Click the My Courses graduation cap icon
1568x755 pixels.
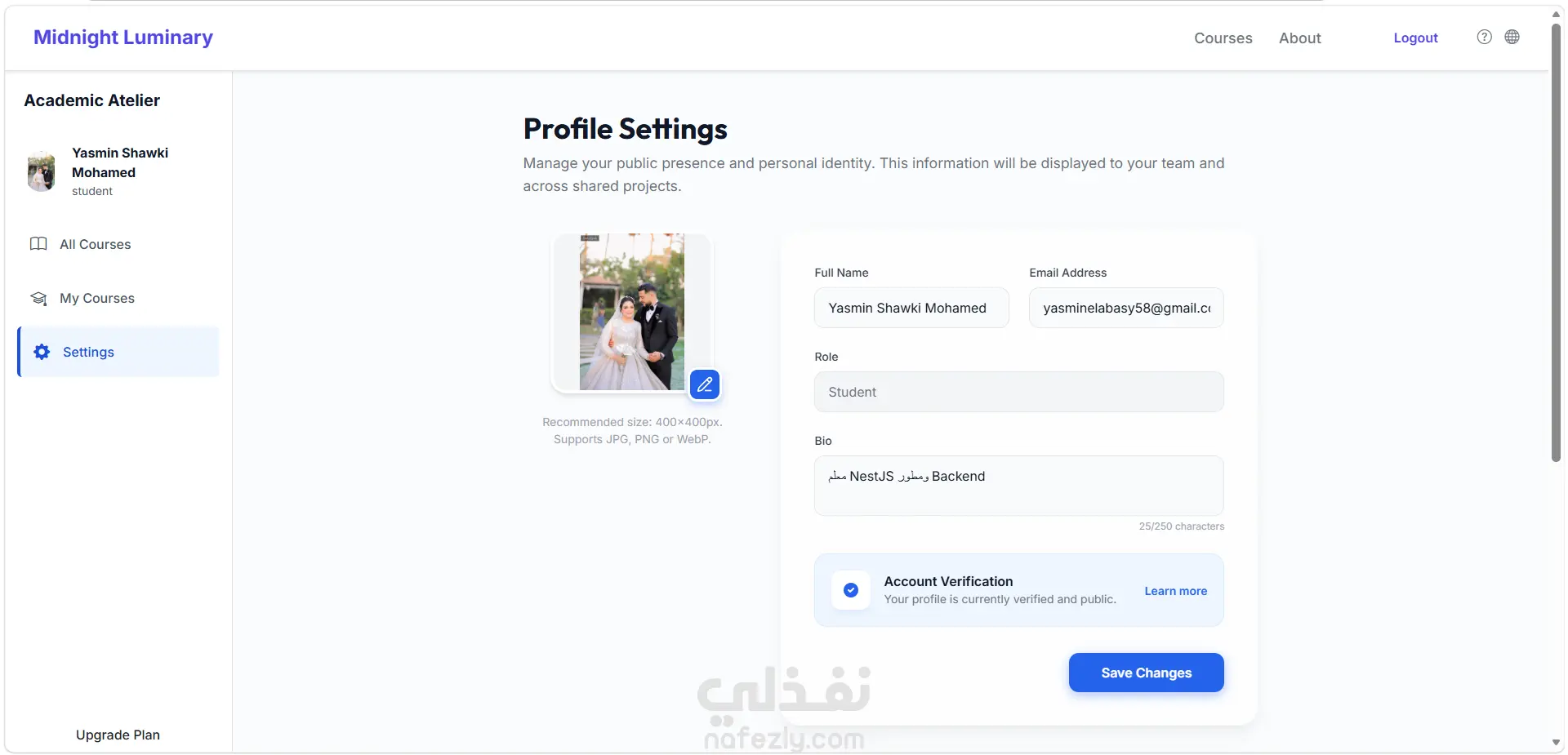(38, 298)
